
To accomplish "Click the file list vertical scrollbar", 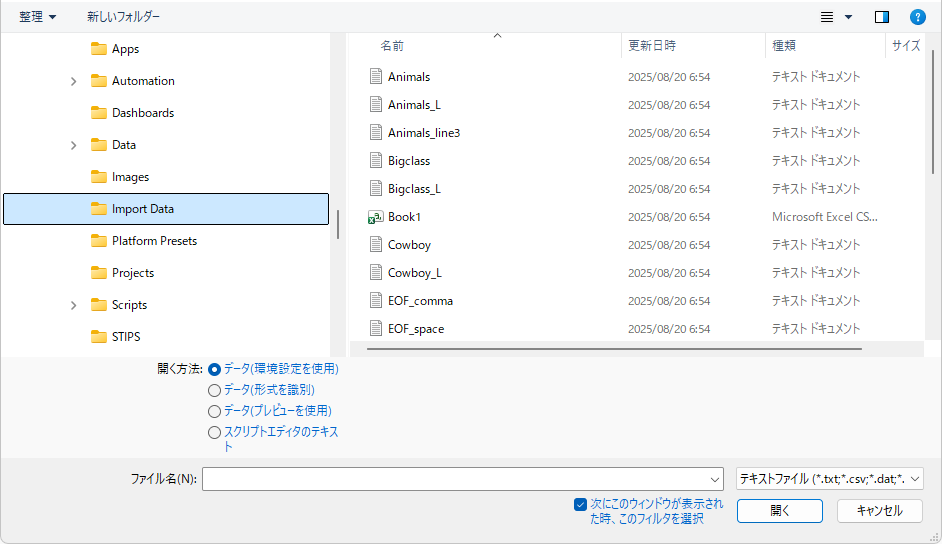I will point(933,111).
